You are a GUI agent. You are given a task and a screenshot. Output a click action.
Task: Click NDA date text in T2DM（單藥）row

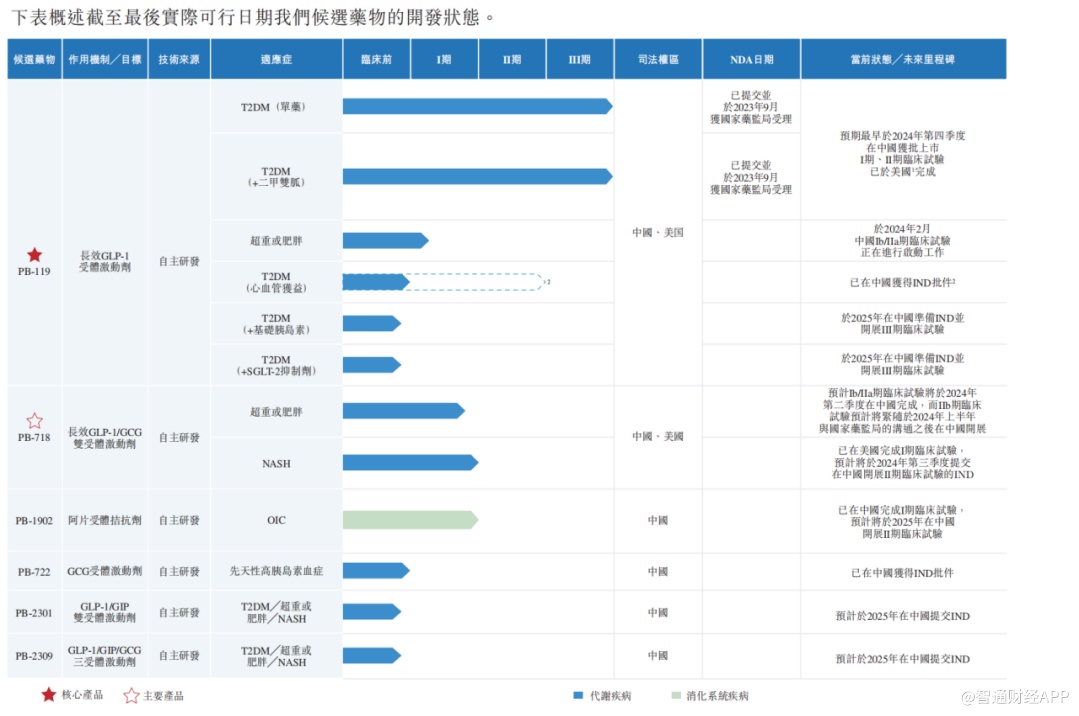pyautogui.click(x=751, y=107)
